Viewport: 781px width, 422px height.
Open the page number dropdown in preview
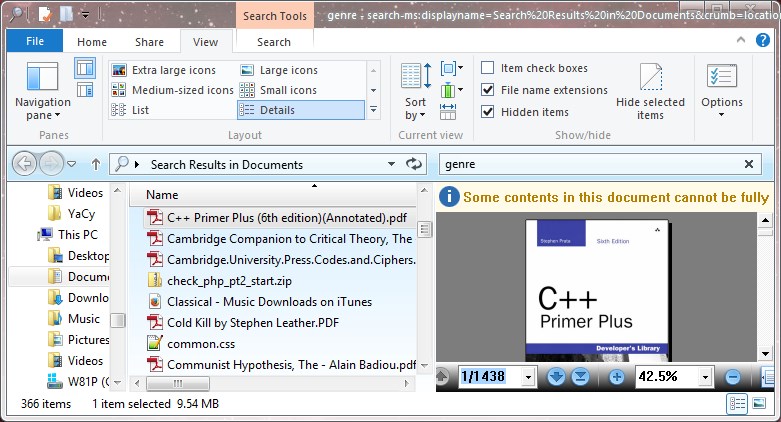528,377
